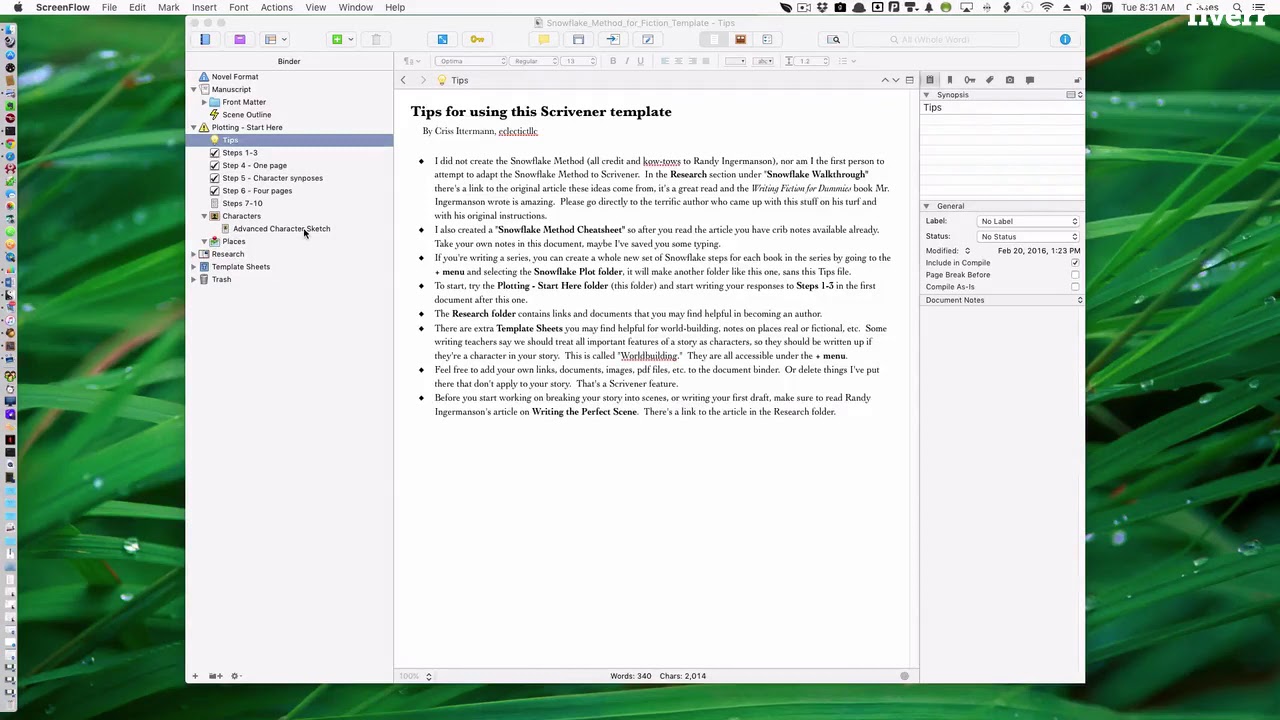Click the Inspector lock icon
The height and width of the screenshot is (720, 1280).
coord(1077,80)
